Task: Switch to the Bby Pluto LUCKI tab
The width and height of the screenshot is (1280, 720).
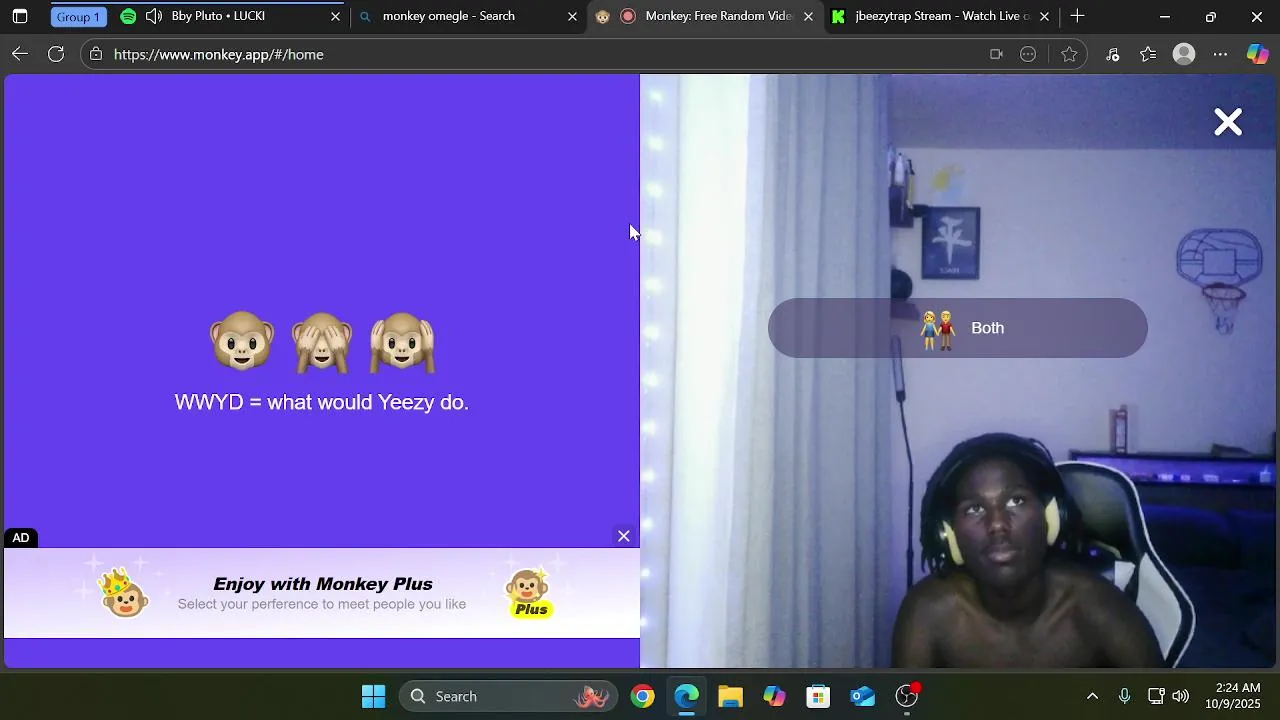Action: coord(230,17)
